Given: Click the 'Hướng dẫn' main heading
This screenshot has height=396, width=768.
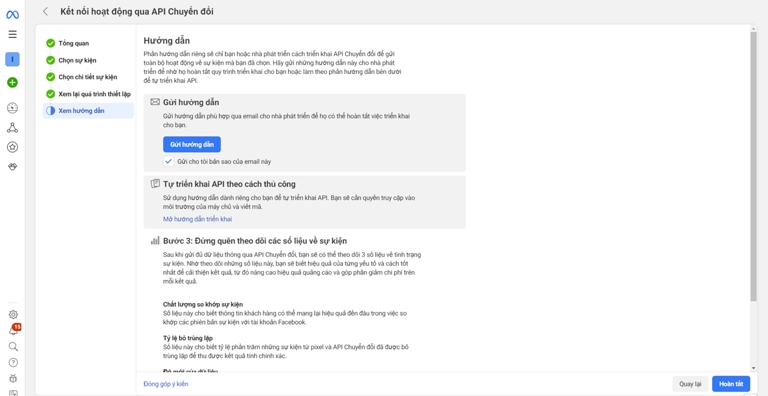Looking at the screenshot, I should 167,41.
